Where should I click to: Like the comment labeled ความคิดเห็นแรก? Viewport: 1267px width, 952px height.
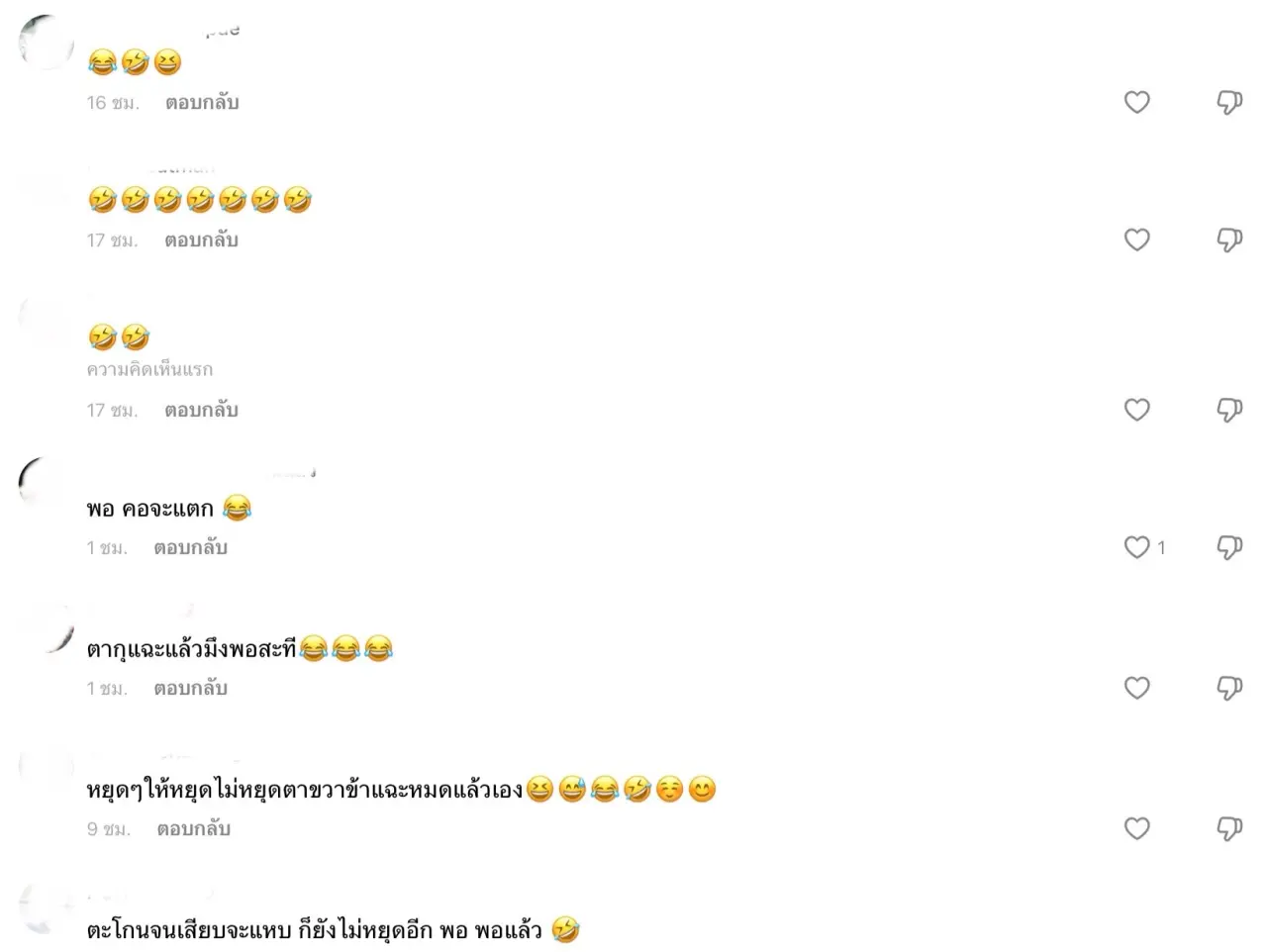coord(1136,410)
